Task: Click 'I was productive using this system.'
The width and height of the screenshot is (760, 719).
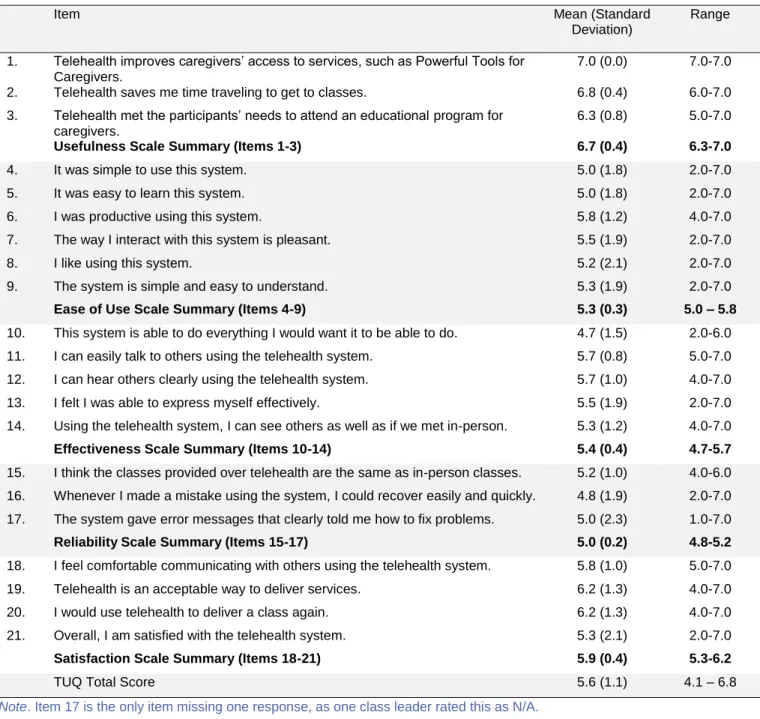Action: coord(158,216)
